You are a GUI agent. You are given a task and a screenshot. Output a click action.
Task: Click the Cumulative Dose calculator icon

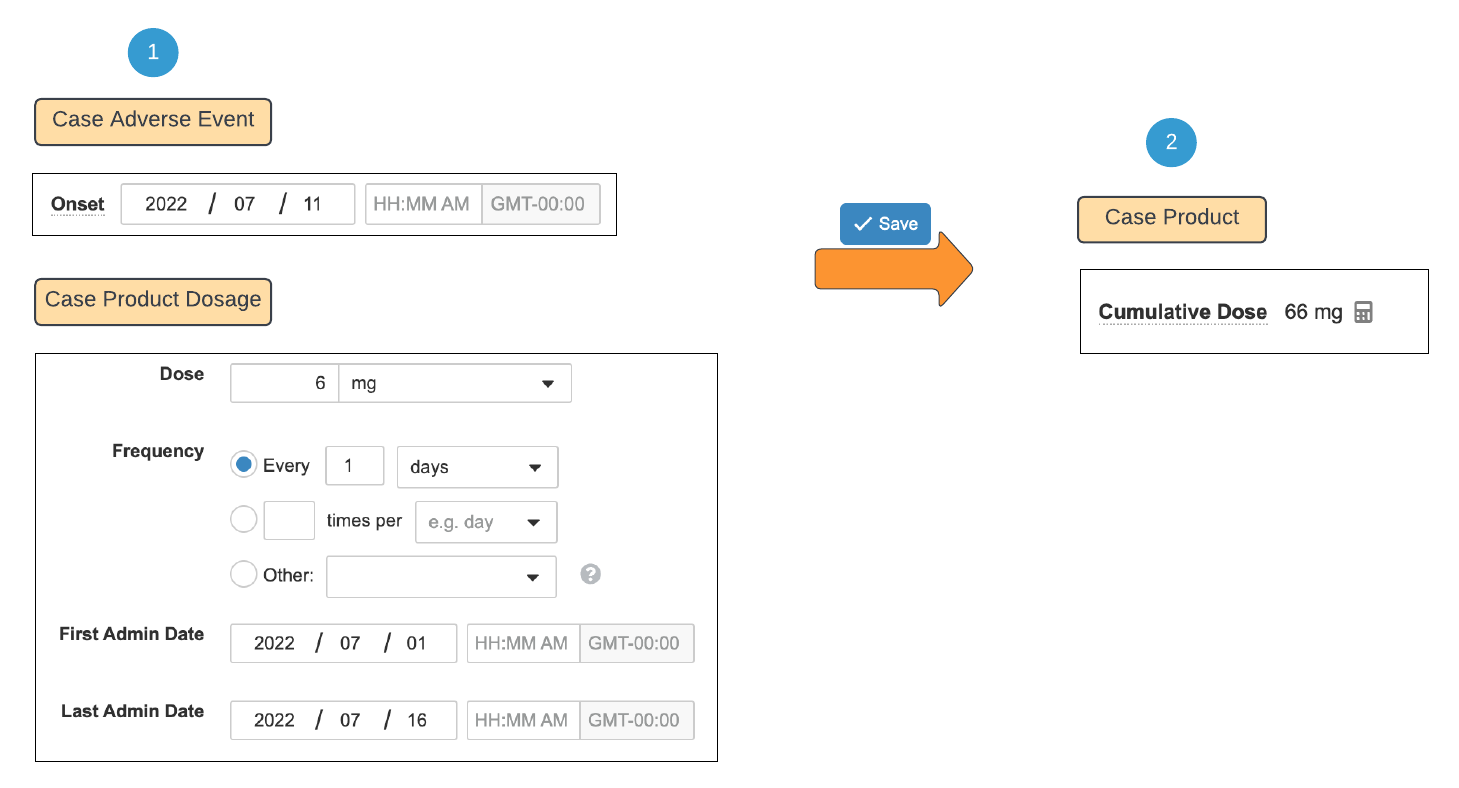[1363, 312]
